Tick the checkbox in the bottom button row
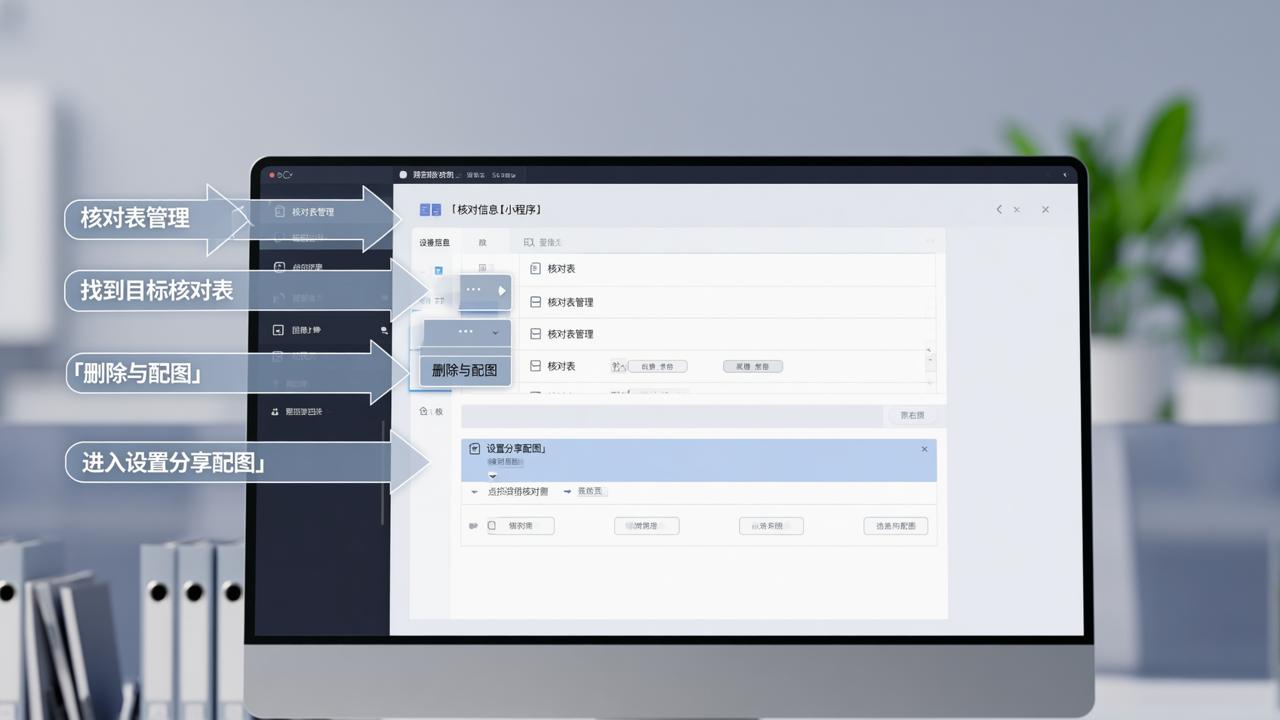The image size is (1280, 720). click(x=492, y=526)
